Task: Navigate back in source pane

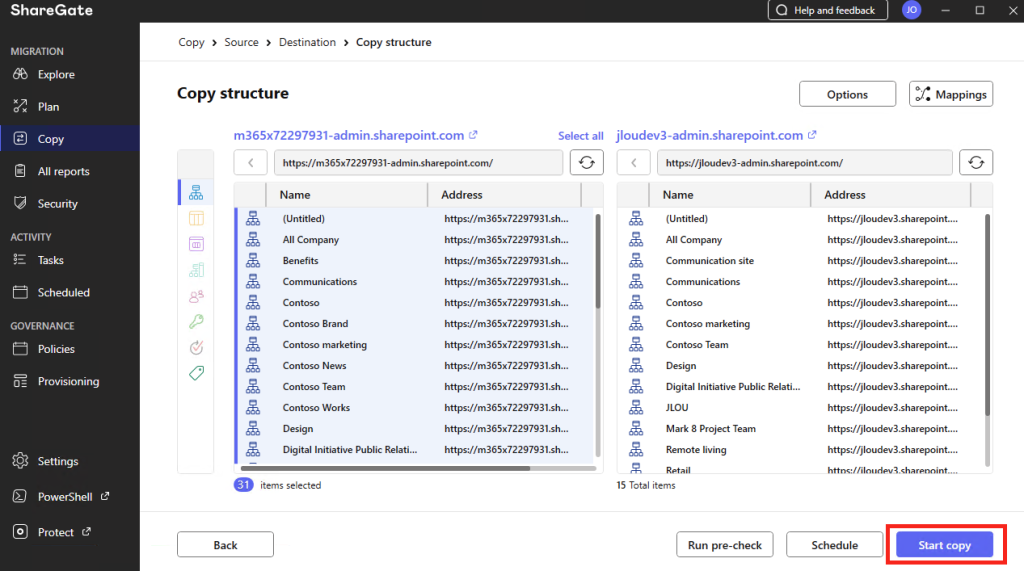Action: (251, 163)
